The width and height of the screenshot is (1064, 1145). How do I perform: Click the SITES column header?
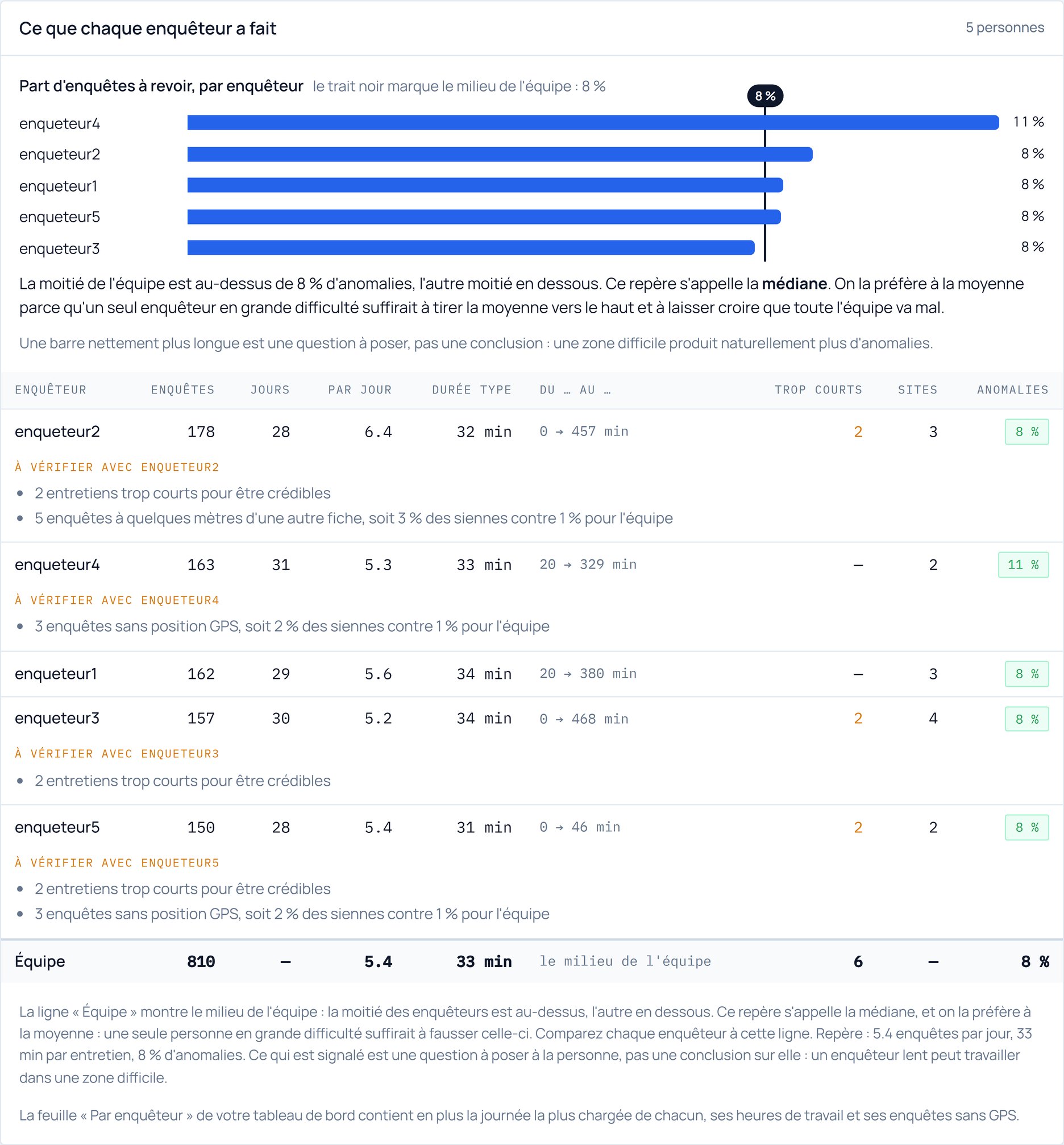(918, 390)
